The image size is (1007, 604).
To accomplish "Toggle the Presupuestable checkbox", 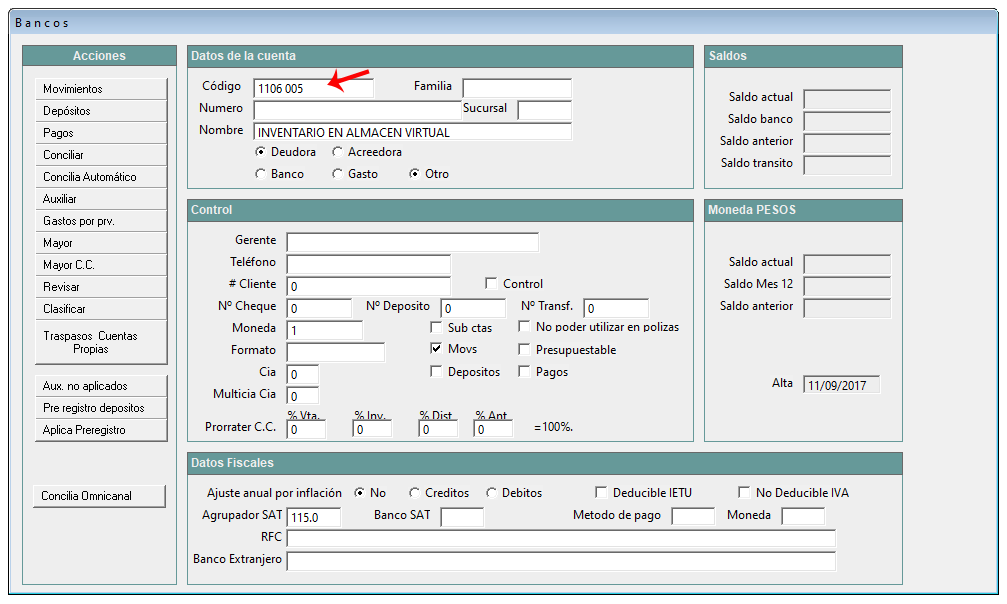I will [524, 348].
